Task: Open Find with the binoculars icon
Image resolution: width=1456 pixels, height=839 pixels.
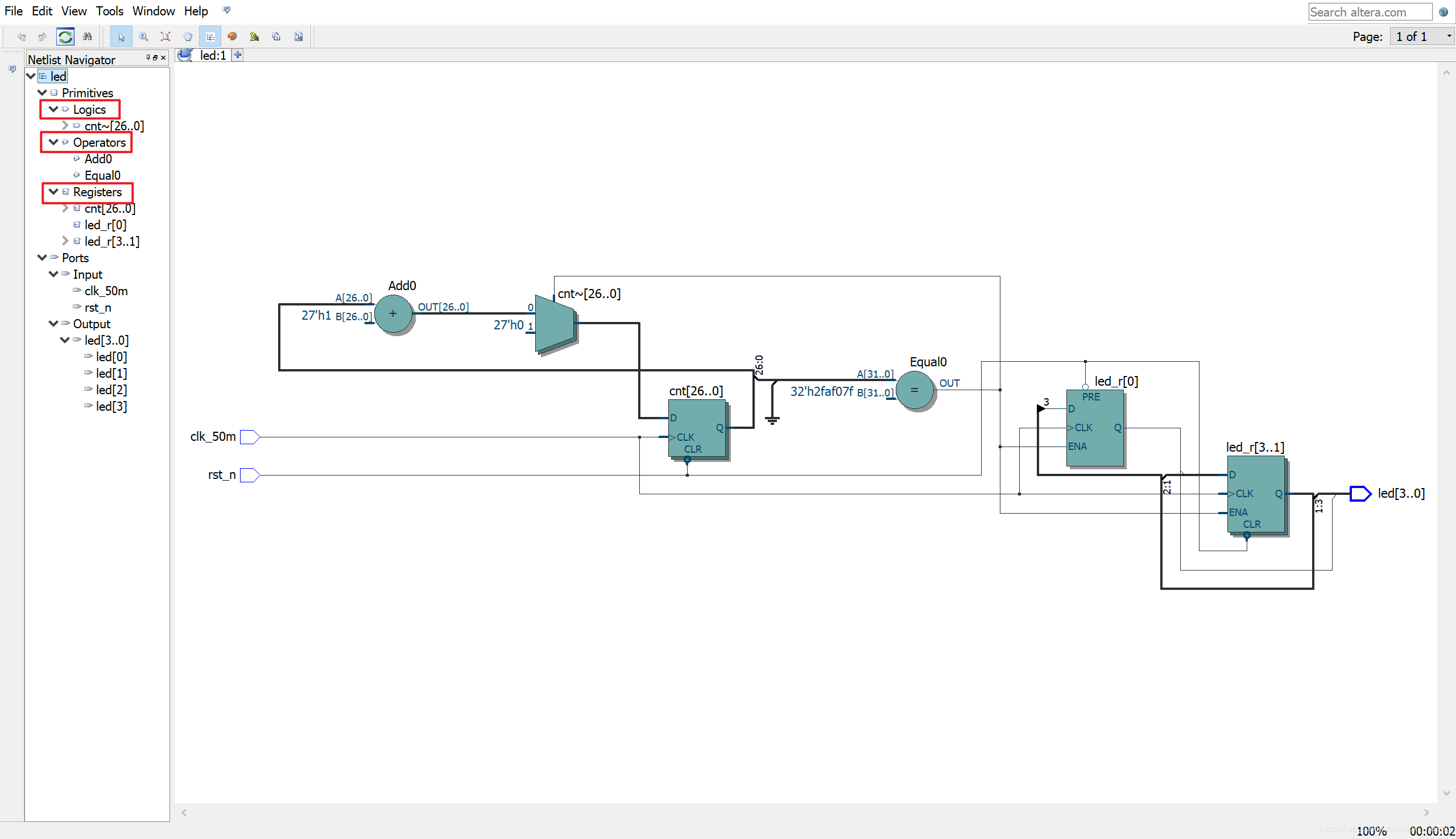Action: pyautogui.click(x=88, y=37)
